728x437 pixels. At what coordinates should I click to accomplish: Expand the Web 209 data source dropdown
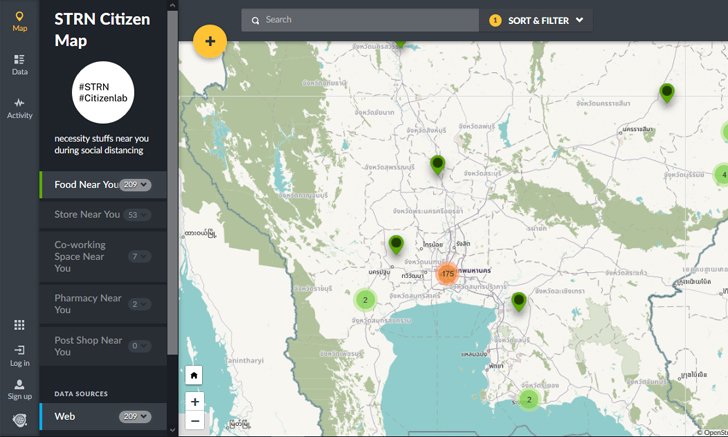[x=135, y=417]
